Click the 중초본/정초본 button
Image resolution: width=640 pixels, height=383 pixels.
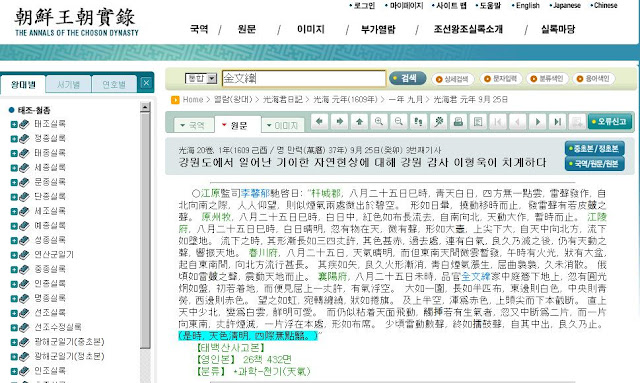click(x=595, y=148)
